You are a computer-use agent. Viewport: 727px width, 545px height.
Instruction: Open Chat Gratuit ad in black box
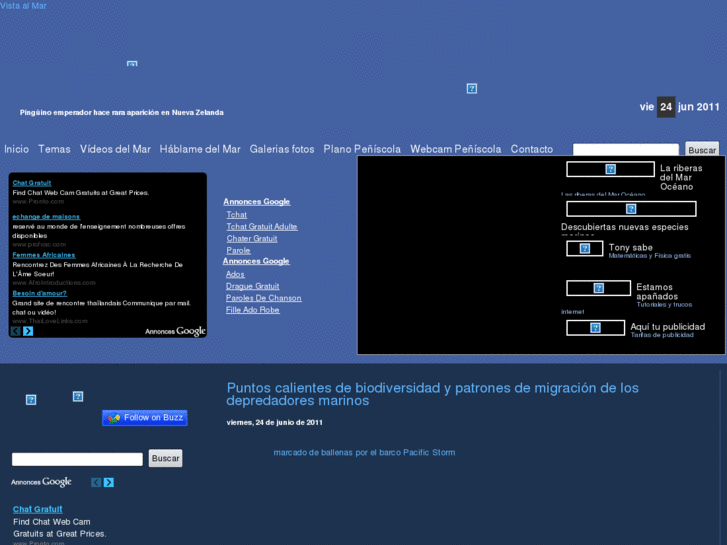point(32,183)
